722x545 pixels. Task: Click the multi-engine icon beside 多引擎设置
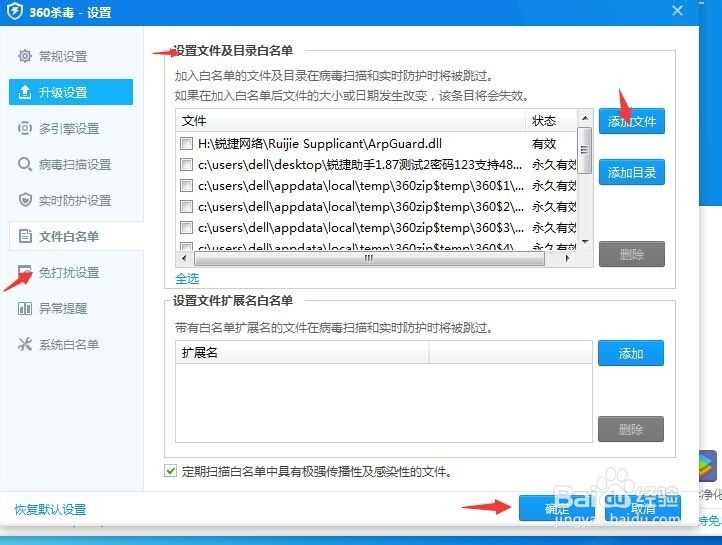click(x=25, y=128)
